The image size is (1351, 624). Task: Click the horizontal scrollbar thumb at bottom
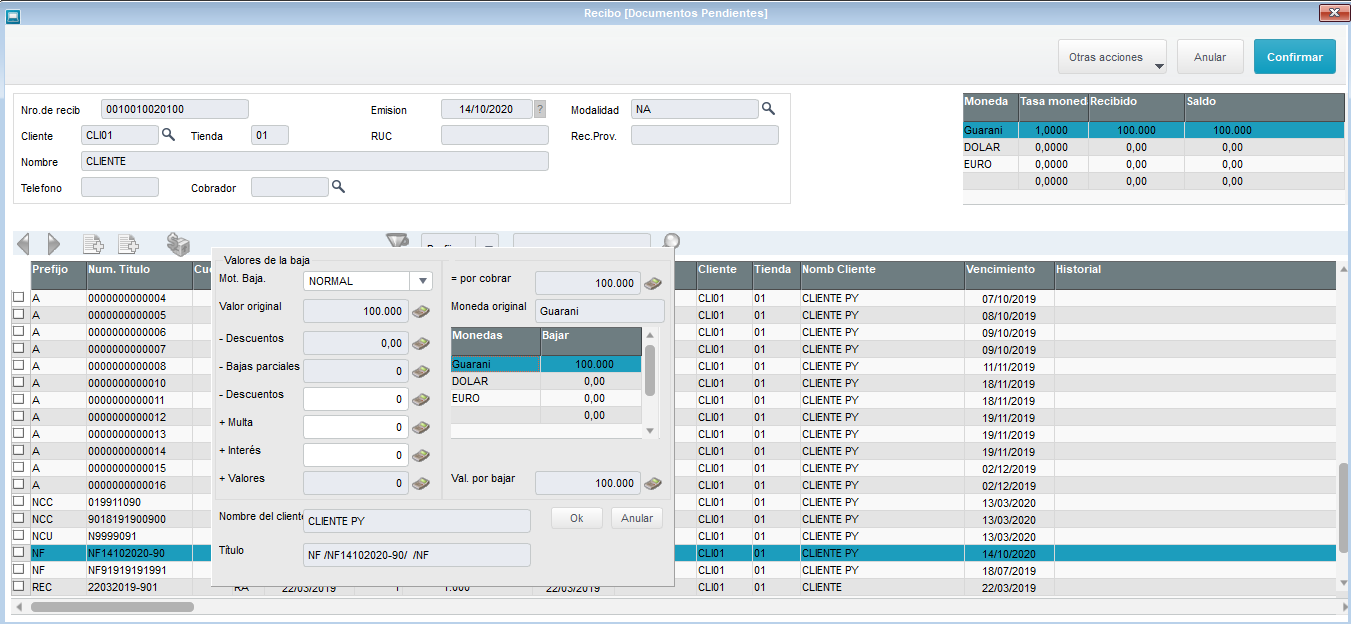pyautogui.click(x=112, y=606)
